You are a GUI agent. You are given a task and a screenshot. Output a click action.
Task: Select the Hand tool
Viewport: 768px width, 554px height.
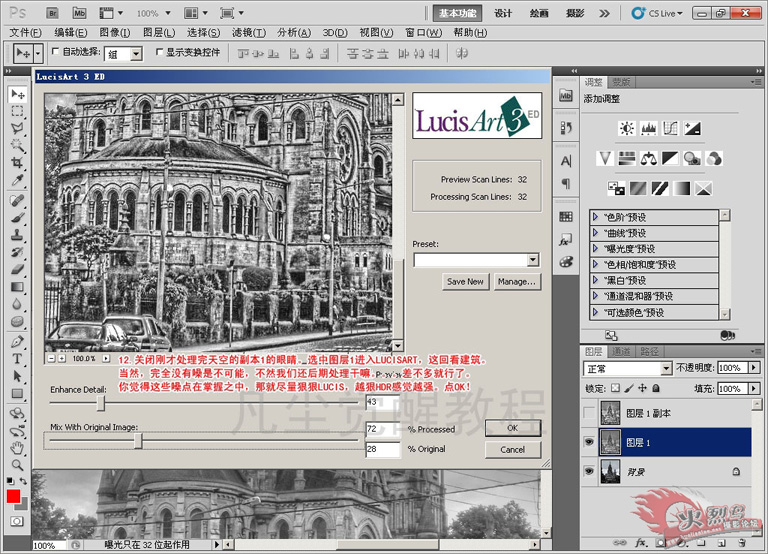(18, 447)
